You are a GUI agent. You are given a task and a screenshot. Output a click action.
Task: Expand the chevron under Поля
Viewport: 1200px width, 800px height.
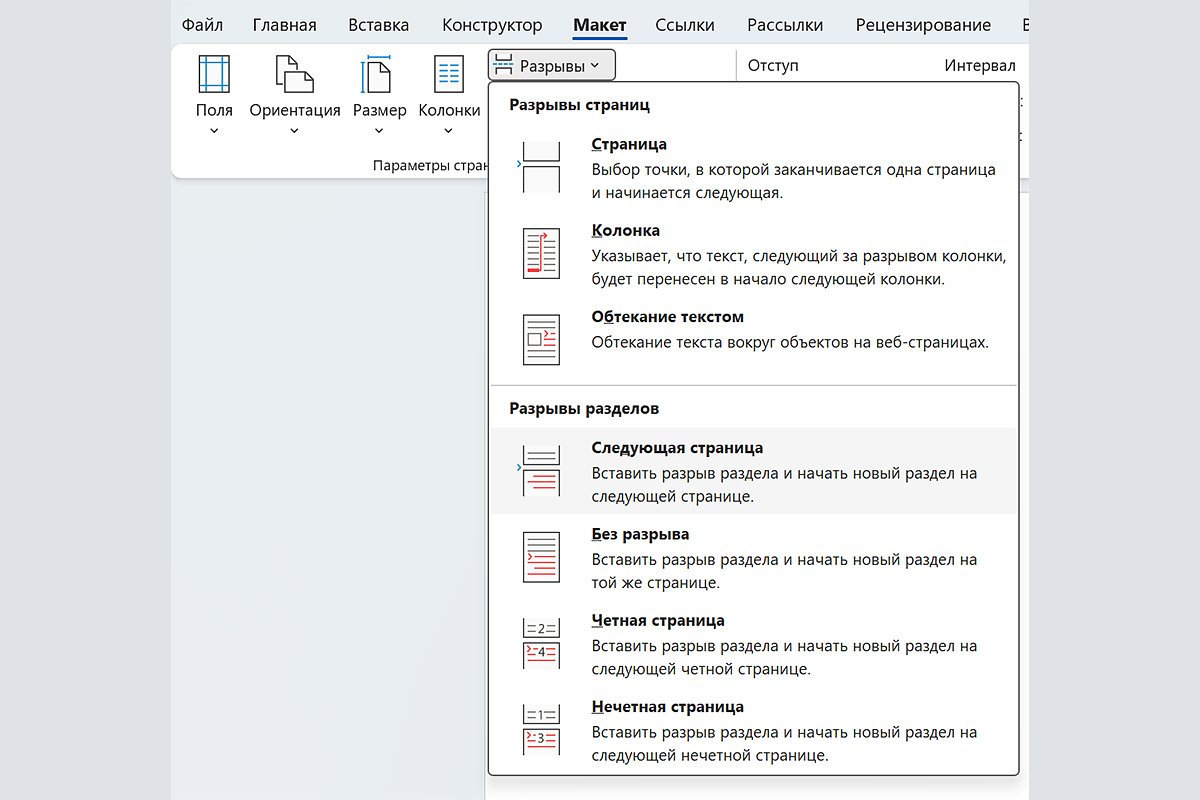214,130
